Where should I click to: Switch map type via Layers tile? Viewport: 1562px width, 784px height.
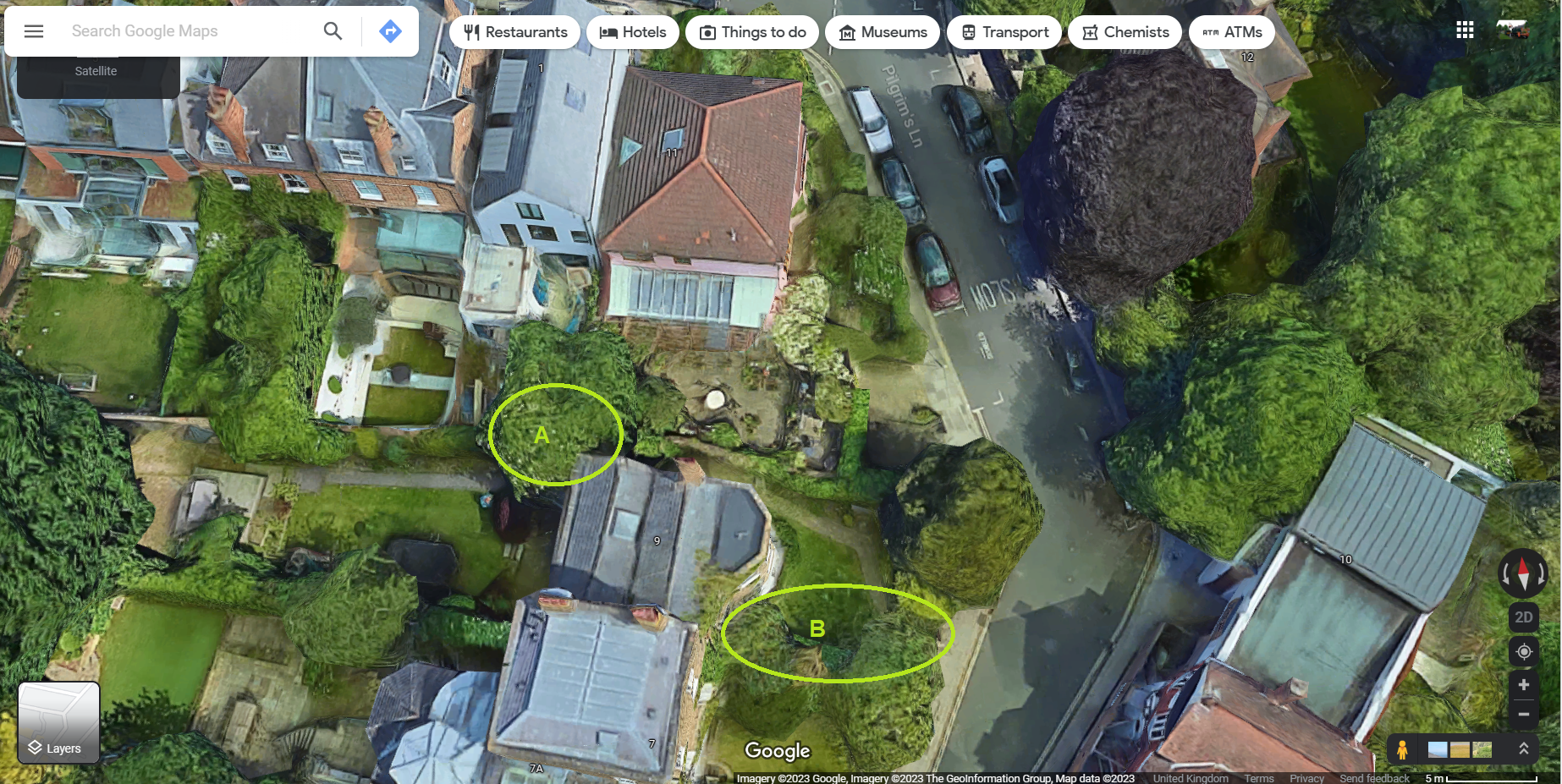58,723
